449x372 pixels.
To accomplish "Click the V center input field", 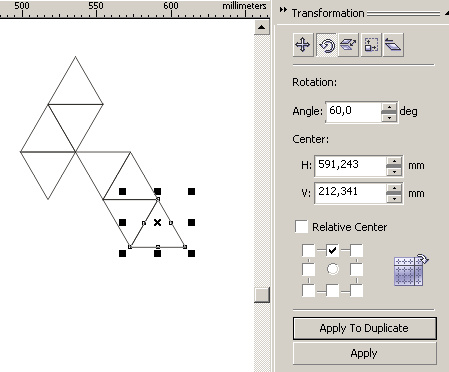I will (350, 193).
